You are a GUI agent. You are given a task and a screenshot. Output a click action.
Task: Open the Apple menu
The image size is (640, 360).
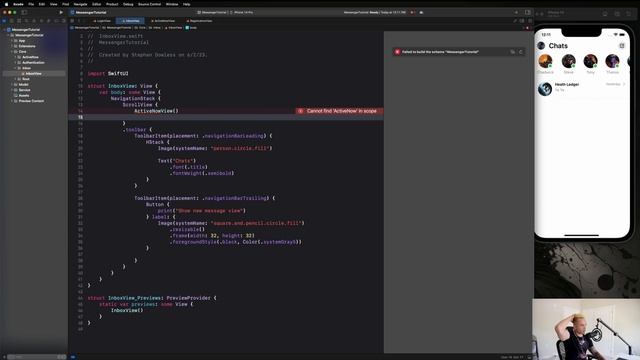tap(6, 4)
